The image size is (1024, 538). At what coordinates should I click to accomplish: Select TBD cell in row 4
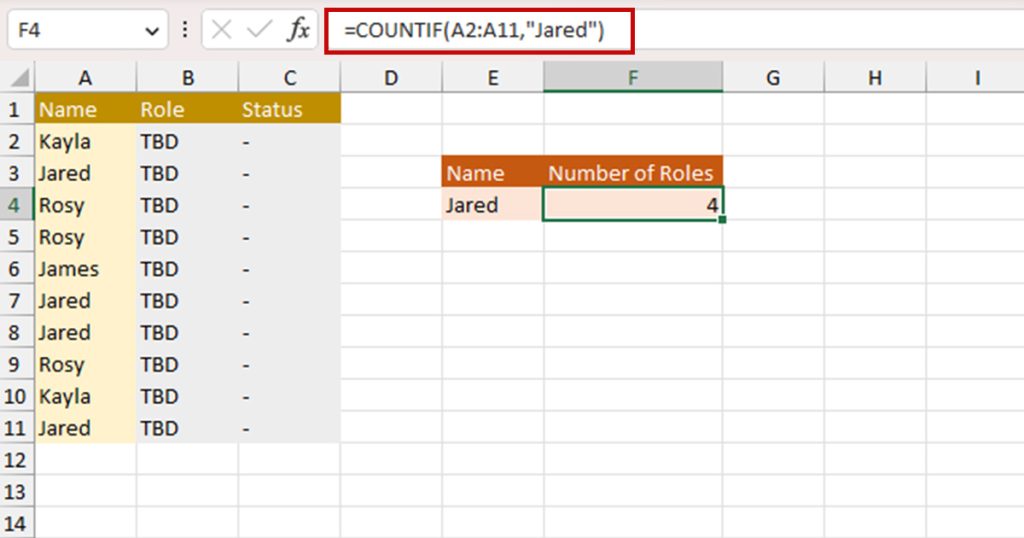click(187, 205)
